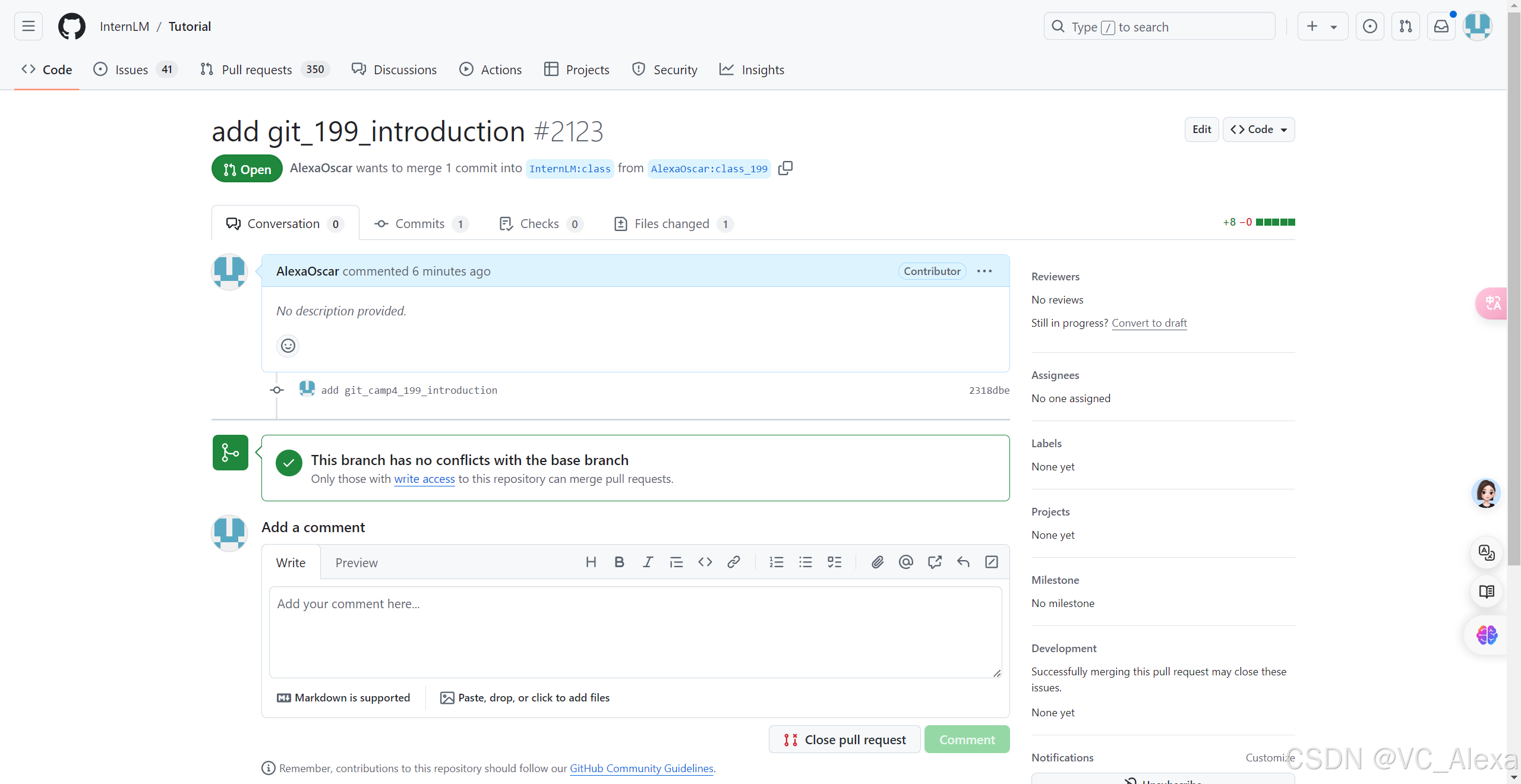Open the InternLM:class base branch link
The width and height of the screenshot is (1521, 784).
[570, 169]
